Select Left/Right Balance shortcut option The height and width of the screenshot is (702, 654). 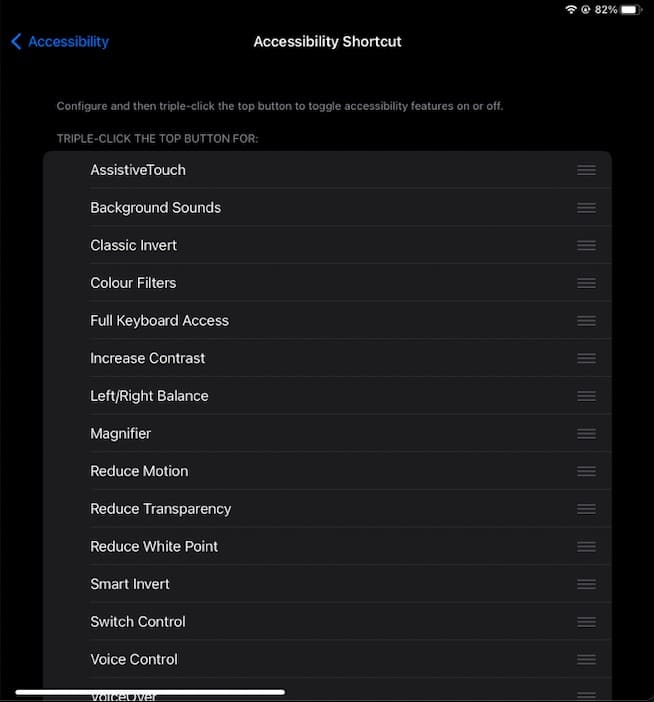[x=149, y=396]
